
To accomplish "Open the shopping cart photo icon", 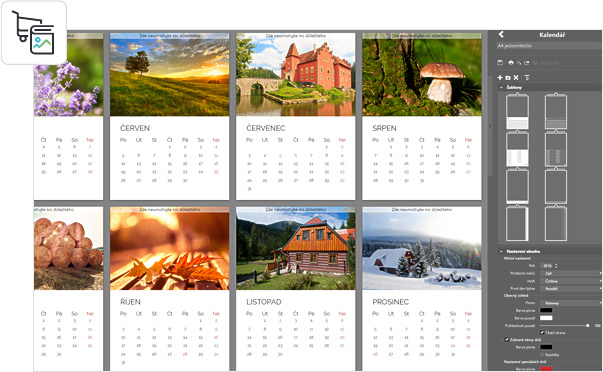I will click(x=34, y=33).
